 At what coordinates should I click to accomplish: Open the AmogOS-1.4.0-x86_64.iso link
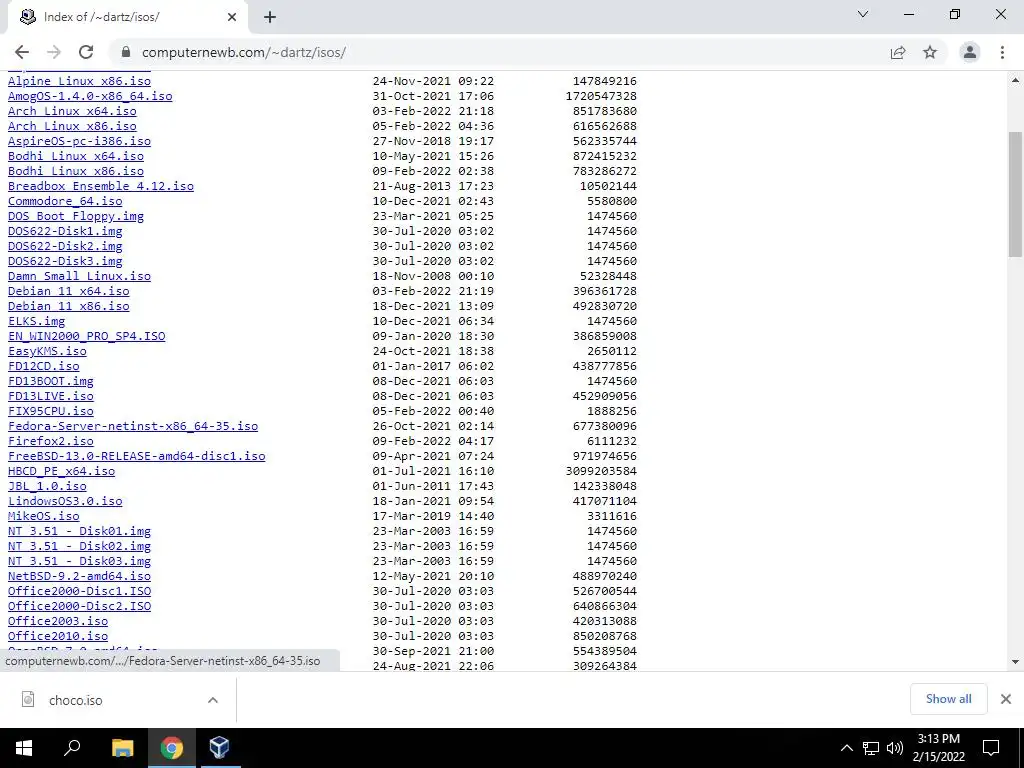[x=90, y=96]
